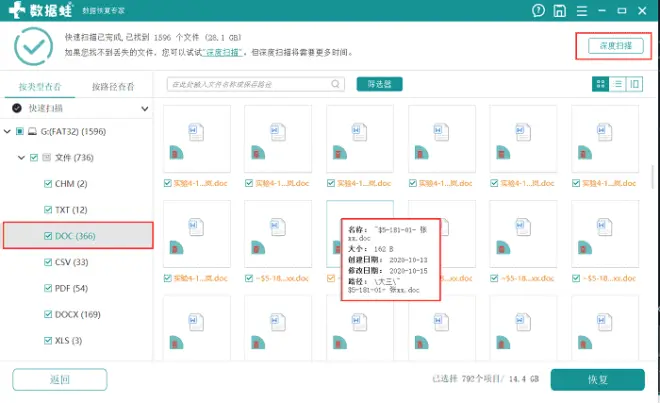Uncheck the CSV (33) checkbox

pos(48,262)
